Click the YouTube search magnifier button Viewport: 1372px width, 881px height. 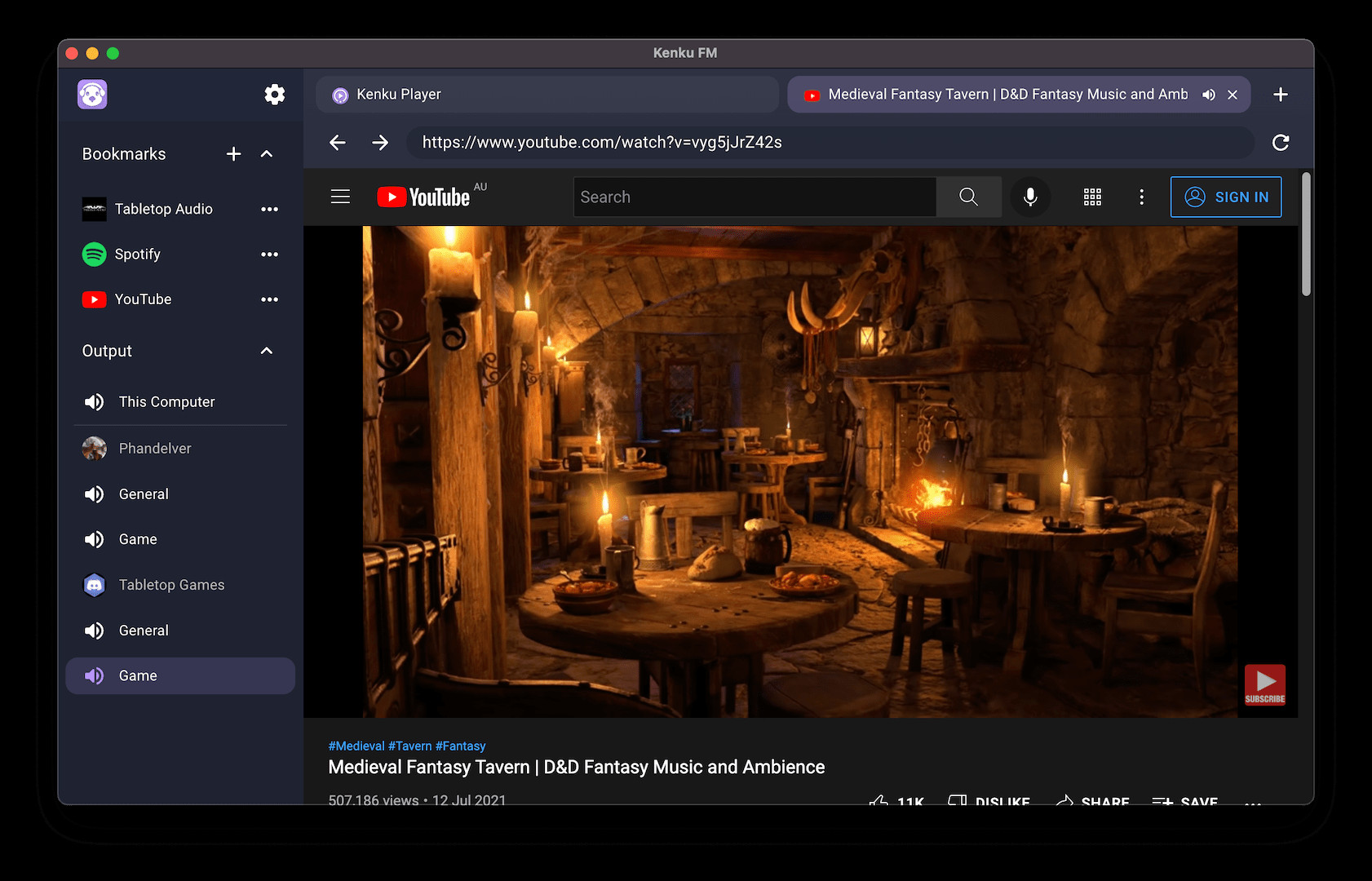click(x=968, y=197)
